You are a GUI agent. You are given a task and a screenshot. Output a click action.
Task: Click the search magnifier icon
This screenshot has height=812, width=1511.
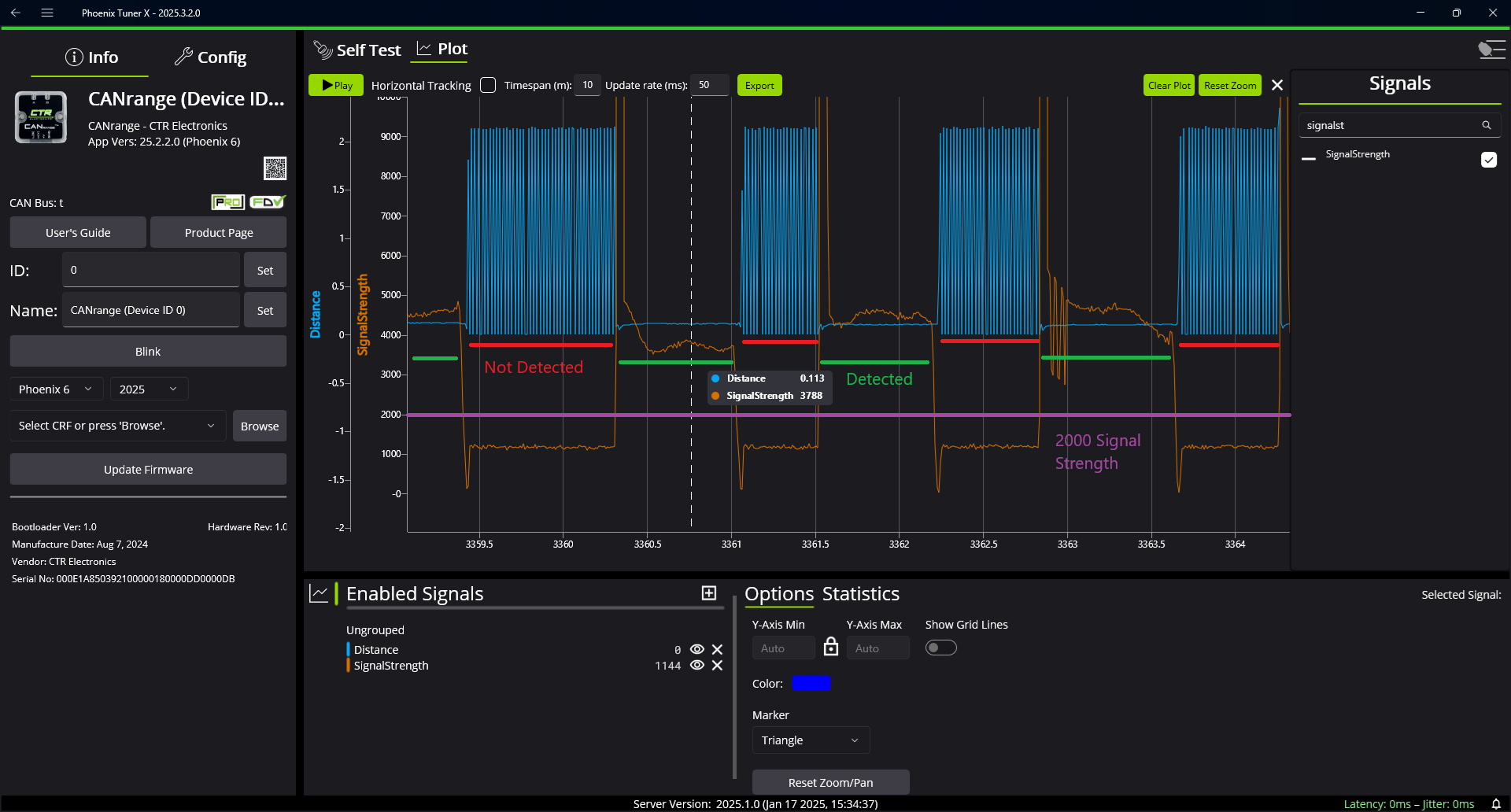[x=1487, y=125]
